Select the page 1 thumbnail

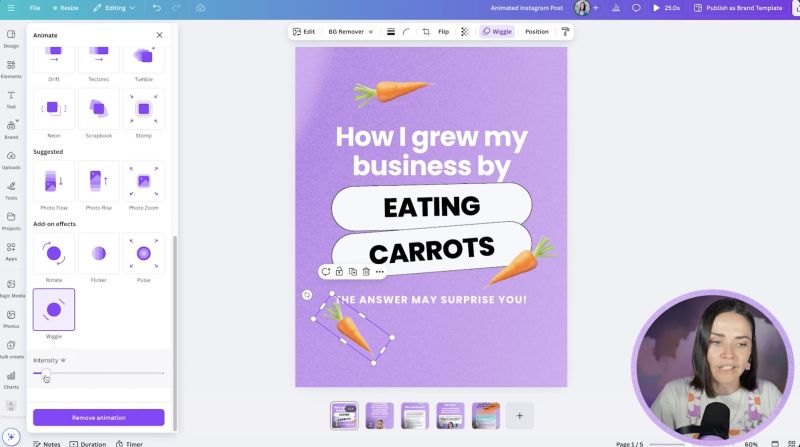coord(344,415)
